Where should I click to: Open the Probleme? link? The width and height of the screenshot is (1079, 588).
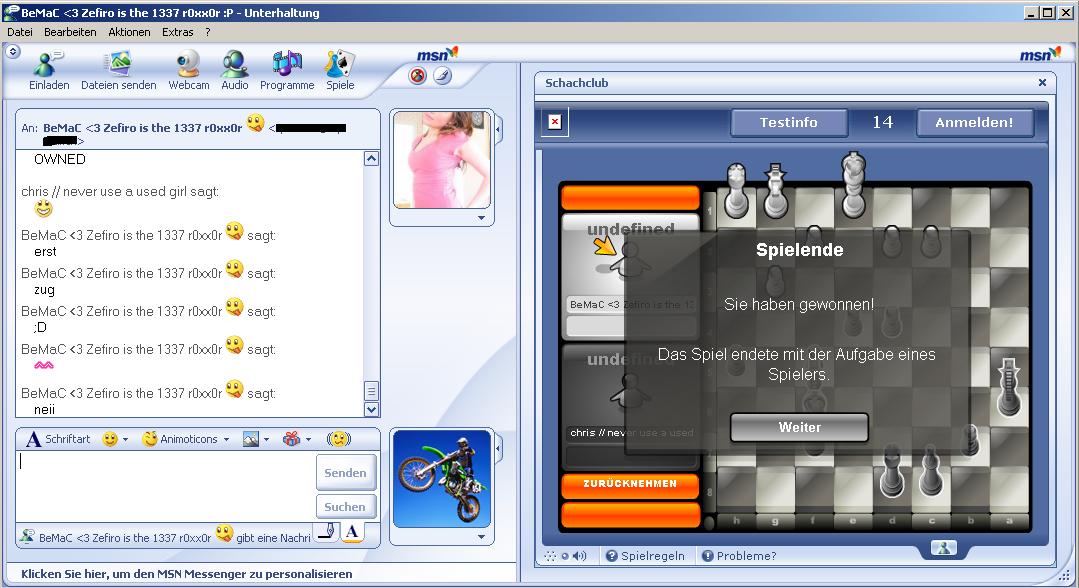[739, 556]
